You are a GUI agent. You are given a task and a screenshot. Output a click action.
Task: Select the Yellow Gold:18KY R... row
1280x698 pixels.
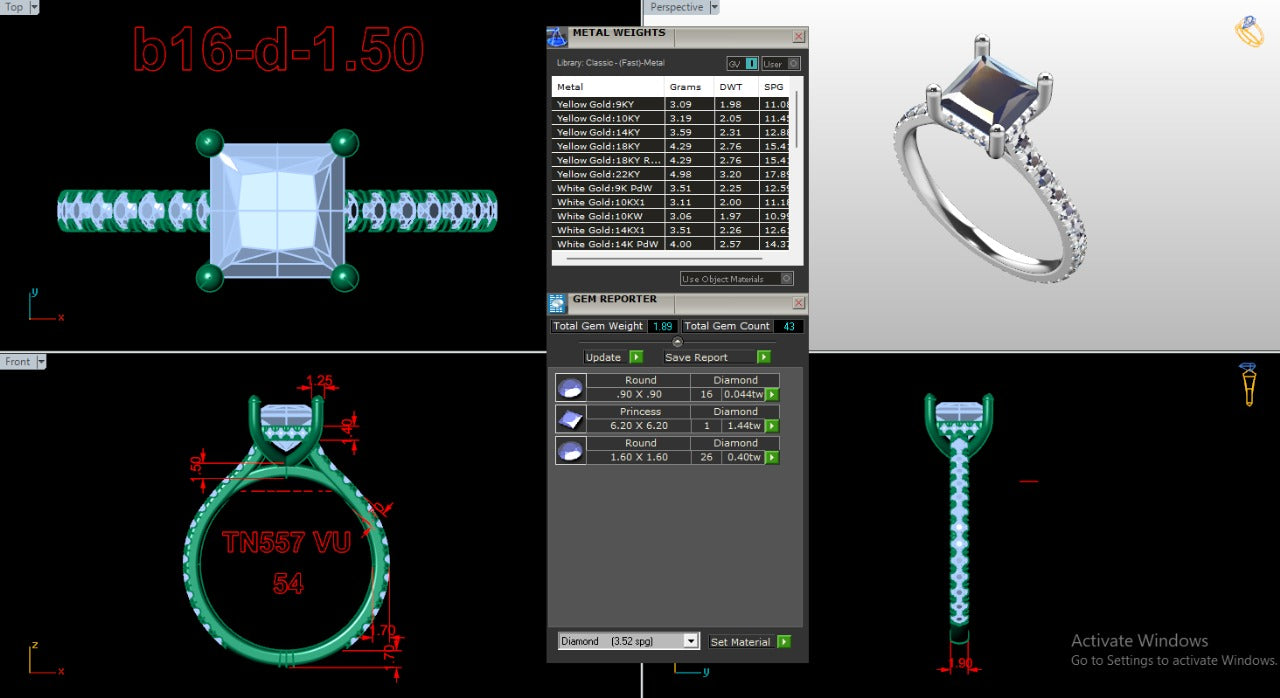coord(671,160)
